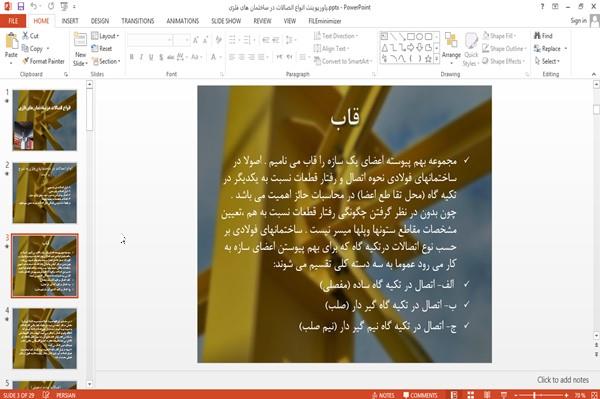600x399 pixels.
Task: Switch to the TRANSITIONS tab
Action: tap(138, 21)
